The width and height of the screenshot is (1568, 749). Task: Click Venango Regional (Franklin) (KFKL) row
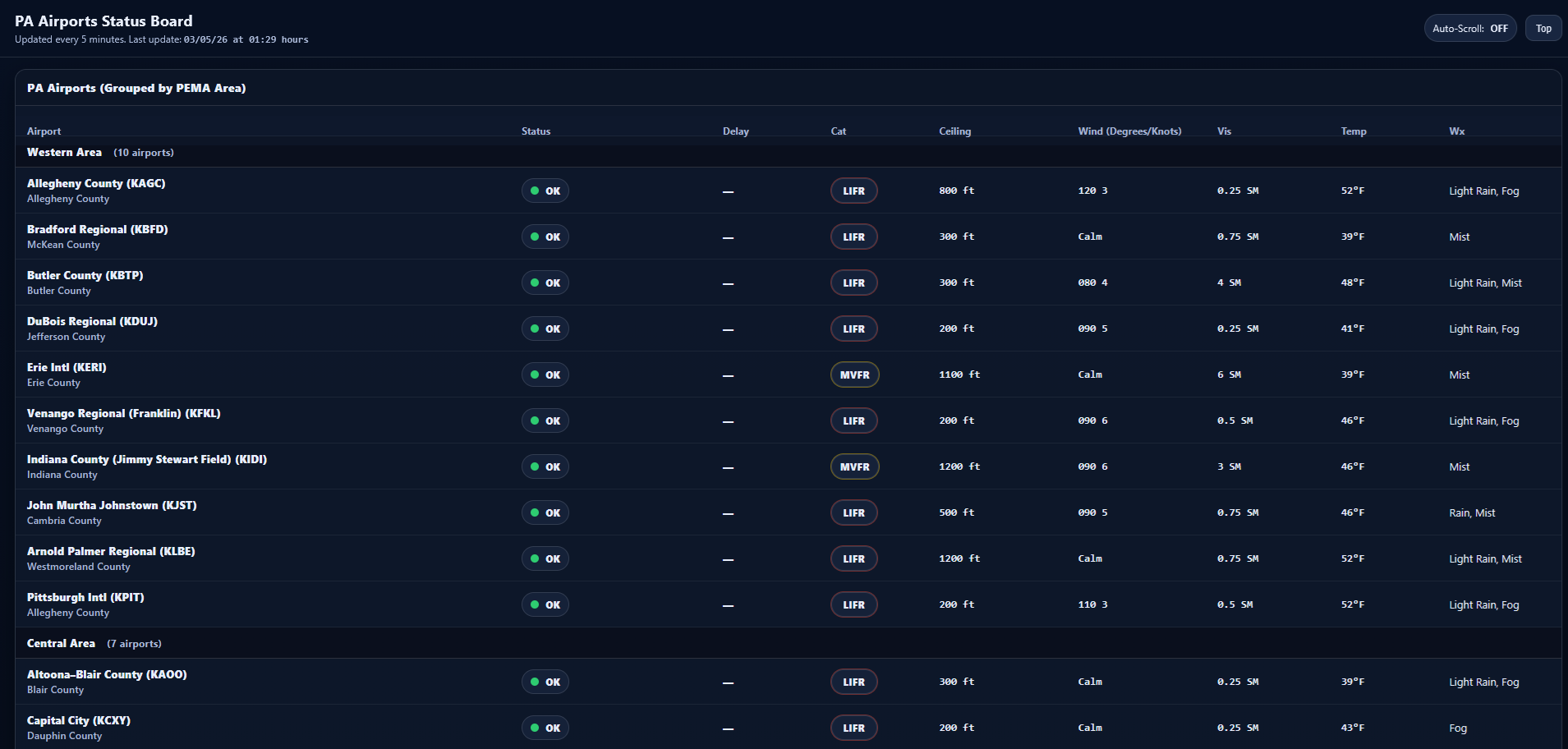click(x=123, y=414)
